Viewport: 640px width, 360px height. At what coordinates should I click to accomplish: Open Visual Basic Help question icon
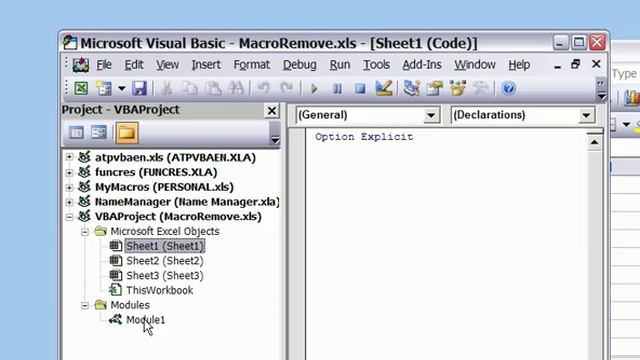click(509, 88)
